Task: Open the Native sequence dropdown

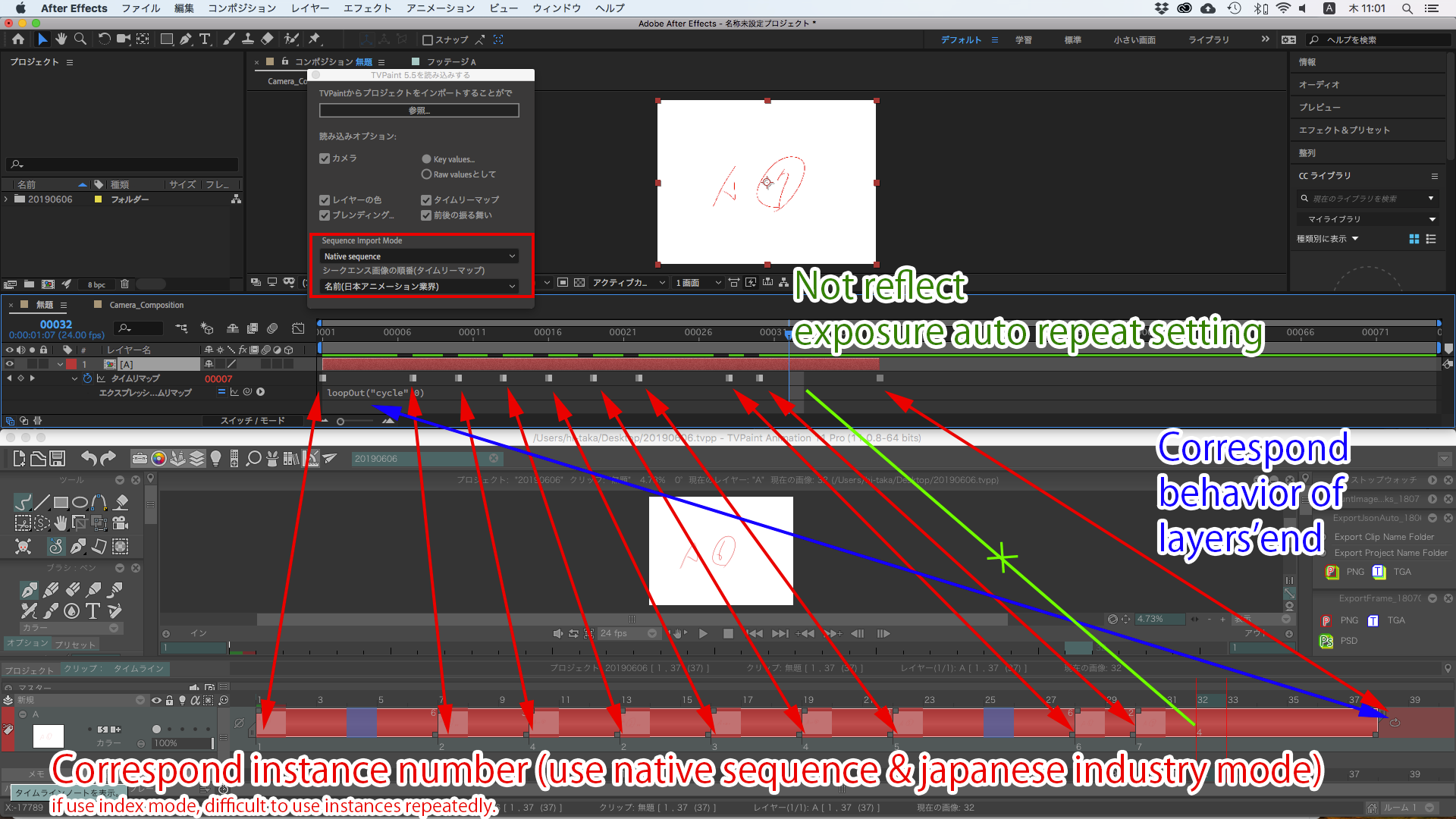Action: click(419, 256)
